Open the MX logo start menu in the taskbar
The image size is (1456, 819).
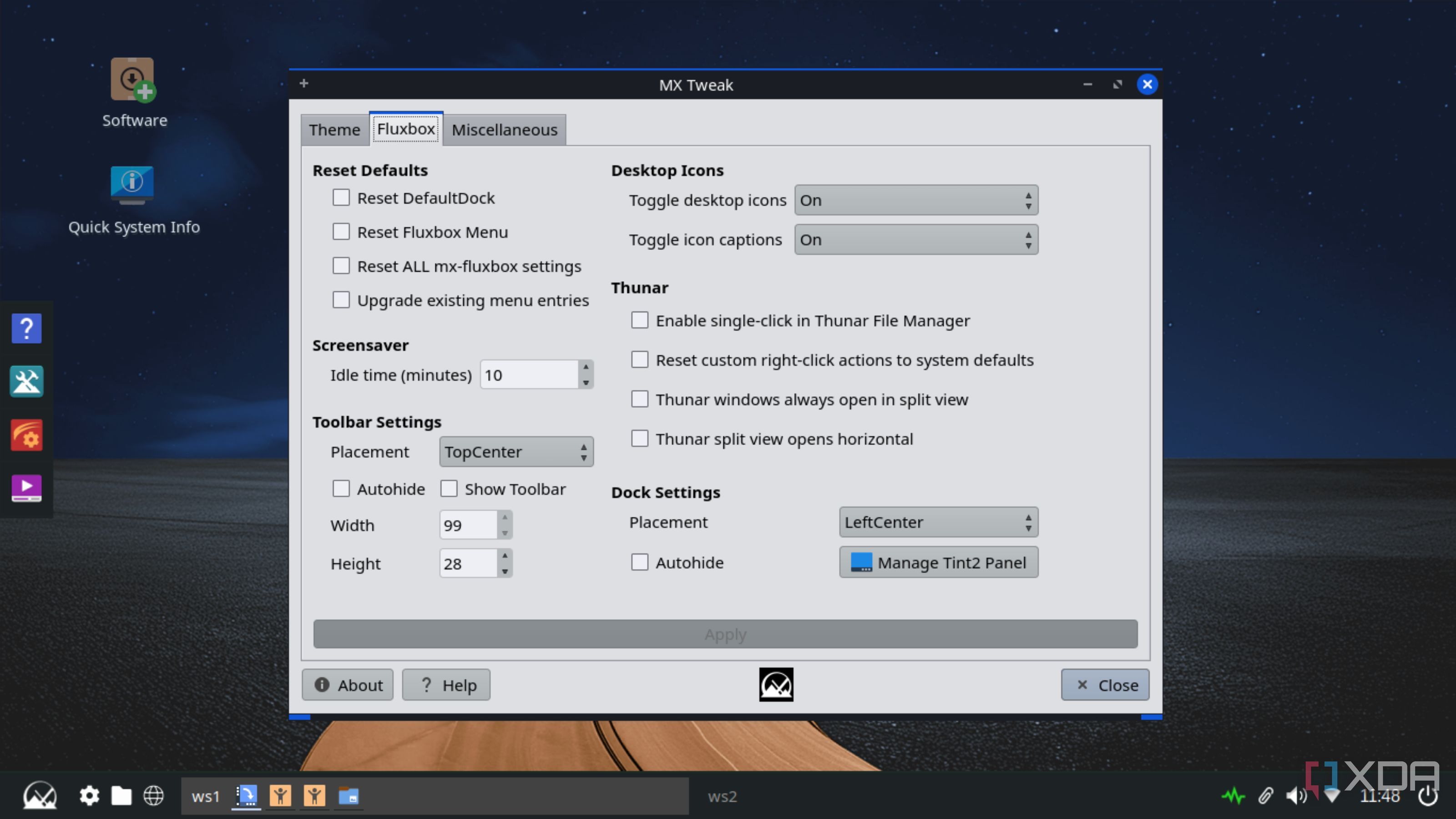point(40,795)
